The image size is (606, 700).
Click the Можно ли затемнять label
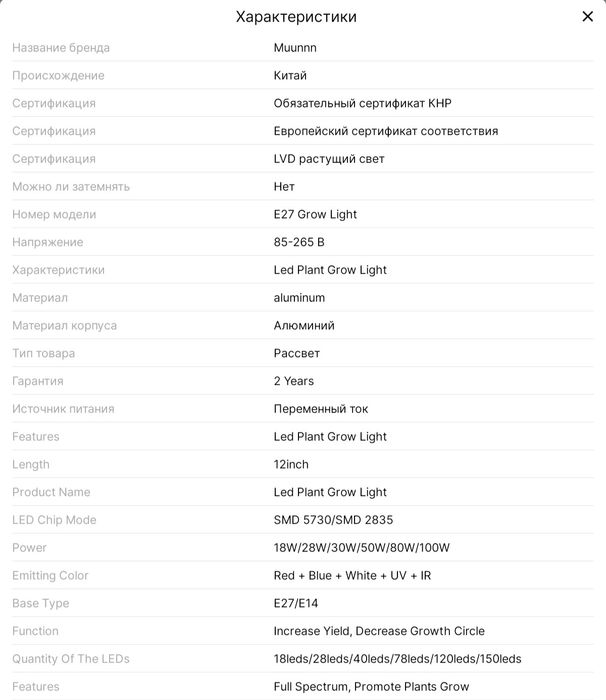(71, 187)
